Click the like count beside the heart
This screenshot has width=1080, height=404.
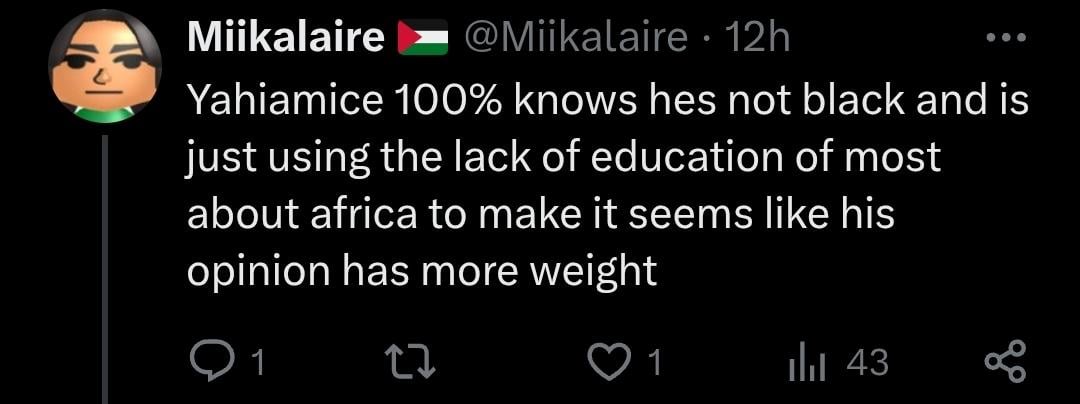point(654,363)
